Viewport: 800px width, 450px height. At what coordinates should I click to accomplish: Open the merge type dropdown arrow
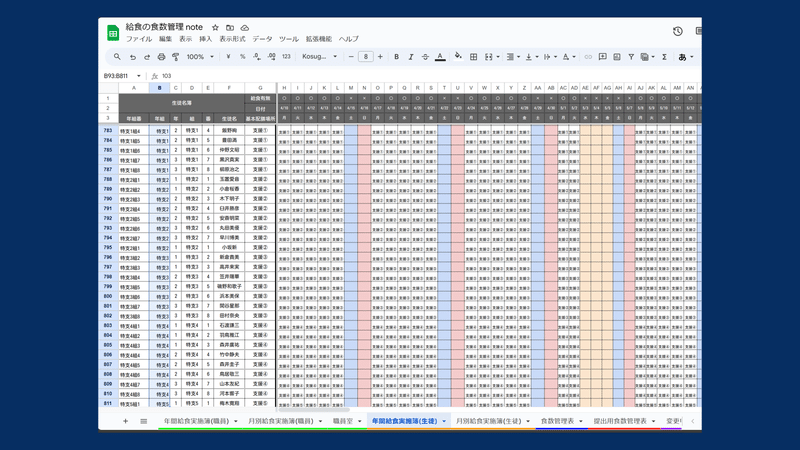(498, 57)
